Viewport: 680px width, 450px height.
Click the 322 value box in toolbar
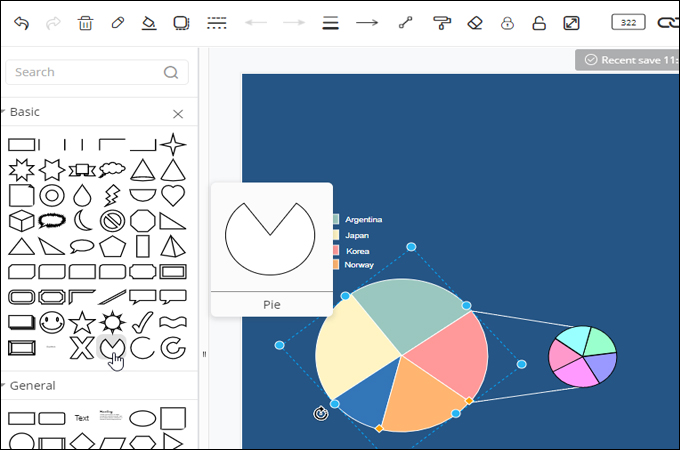(628, 22)
